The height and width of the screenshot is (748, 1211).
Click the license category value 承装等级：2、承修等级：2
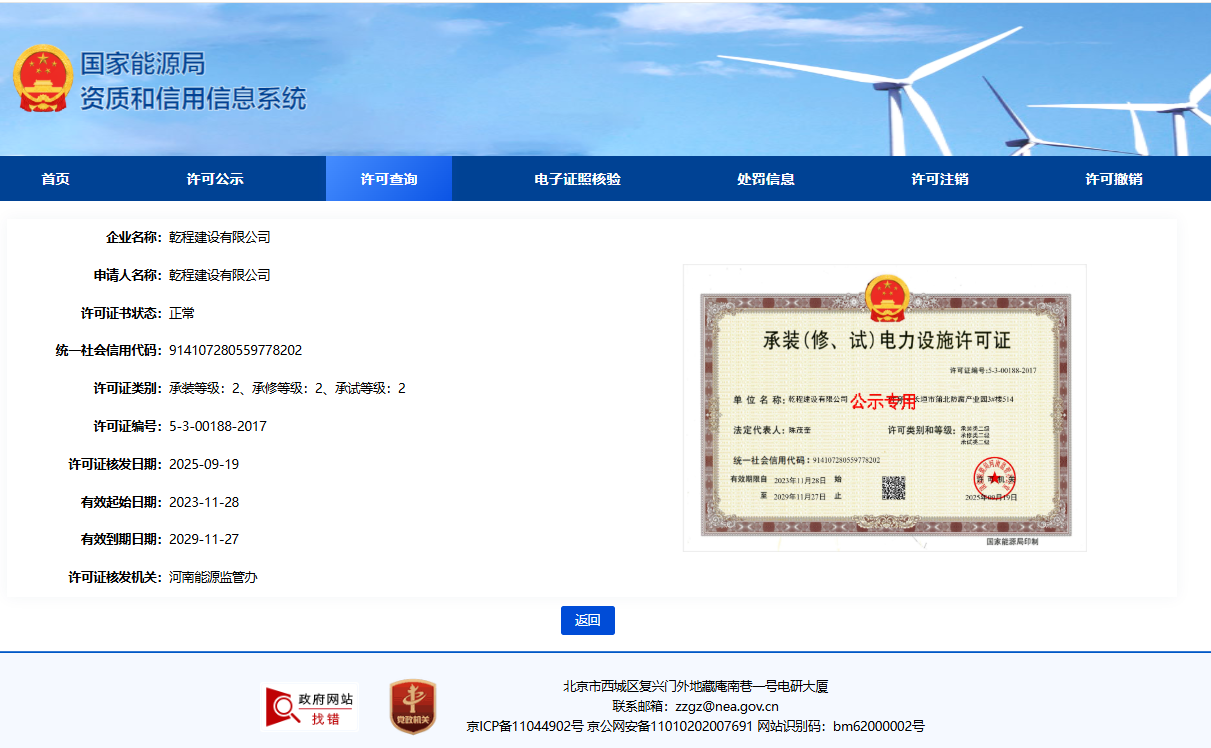click(x=288, y=388)
